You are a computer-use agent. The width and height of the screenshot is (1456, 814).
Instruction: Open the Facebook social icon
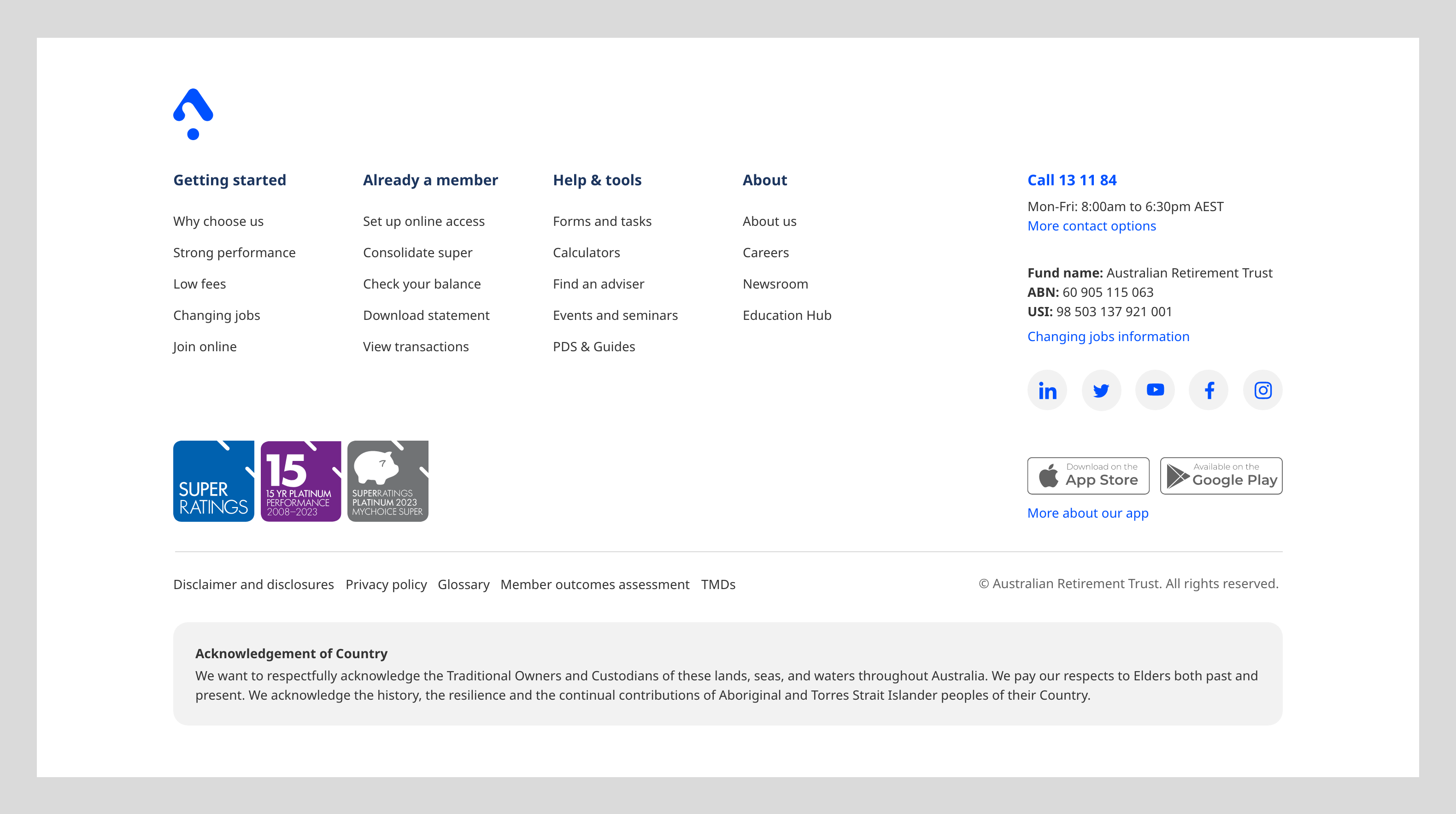(1209, 390)
